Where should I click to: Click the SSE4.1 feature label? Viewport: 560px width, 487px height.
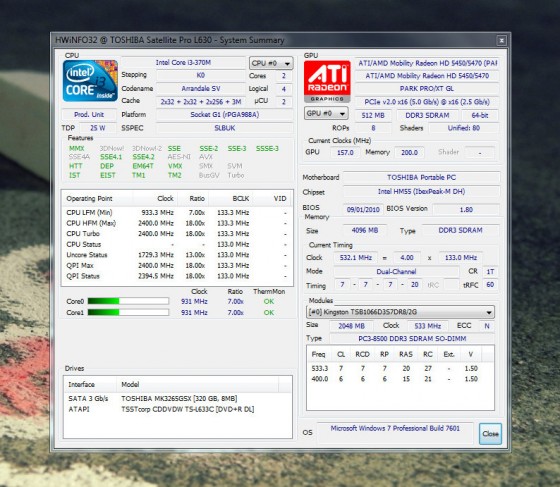111,157
